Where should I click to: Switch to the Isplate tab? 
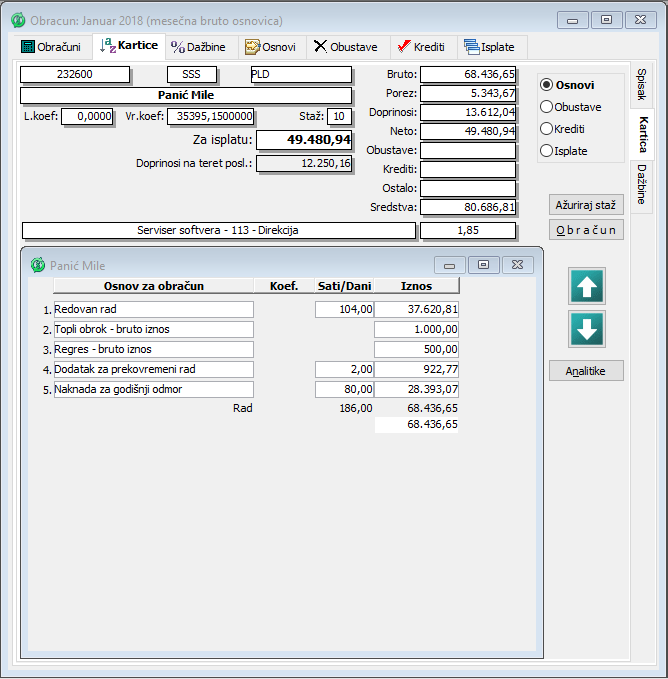point(490,47)
